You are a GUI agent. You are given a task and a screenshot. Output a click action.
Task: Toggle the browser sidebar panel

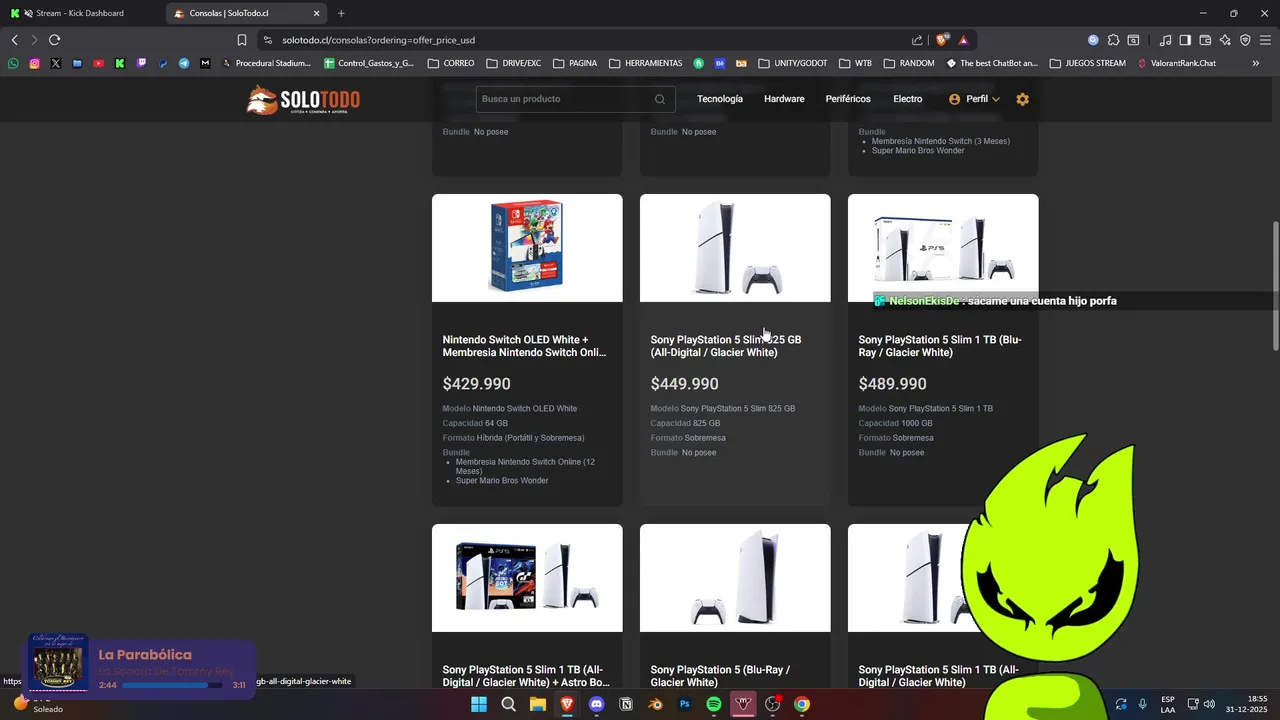1185,40
